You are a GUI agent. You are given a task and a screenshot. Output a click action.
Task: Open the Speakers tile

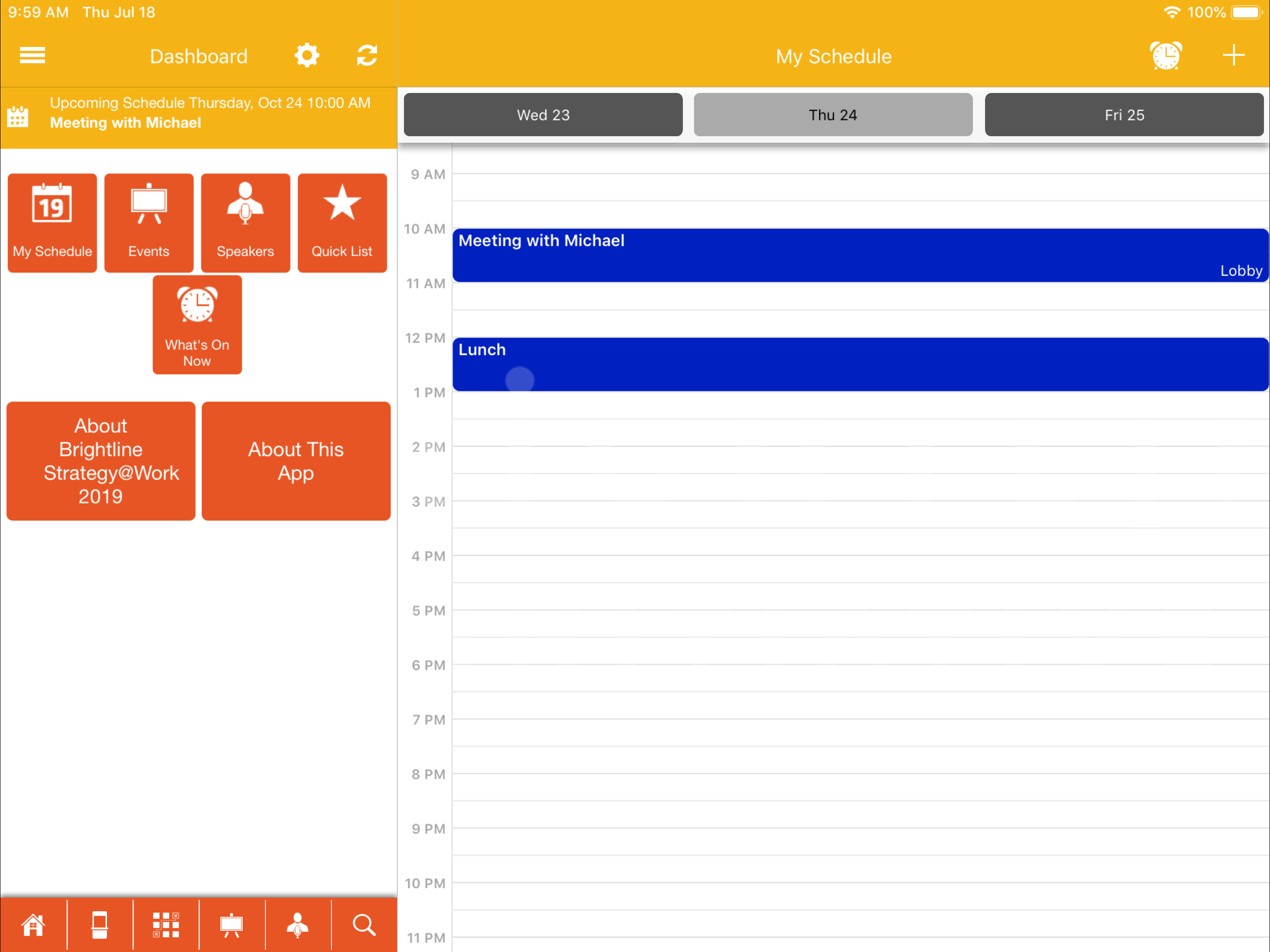246,223
